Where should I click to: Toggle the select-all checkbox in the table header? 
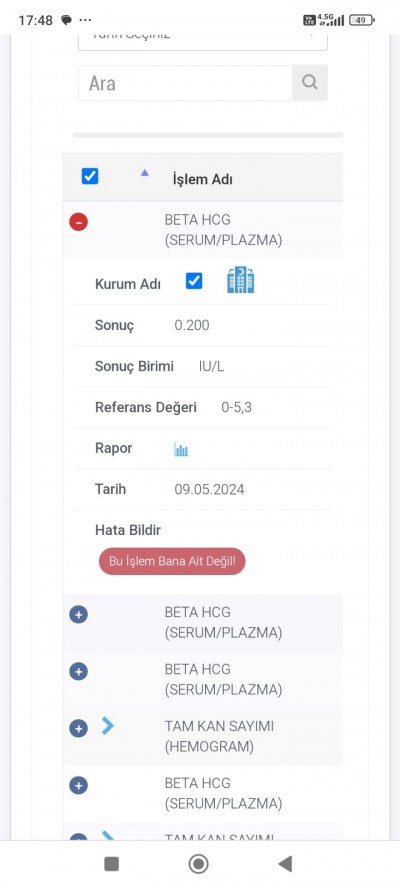[90, 176]
